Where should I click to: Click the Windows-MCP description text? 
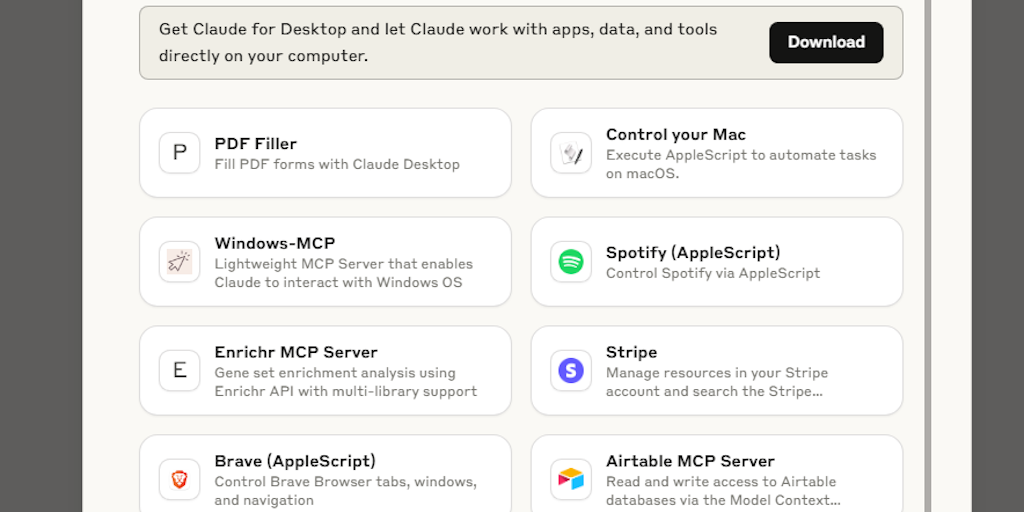point(343,273)
